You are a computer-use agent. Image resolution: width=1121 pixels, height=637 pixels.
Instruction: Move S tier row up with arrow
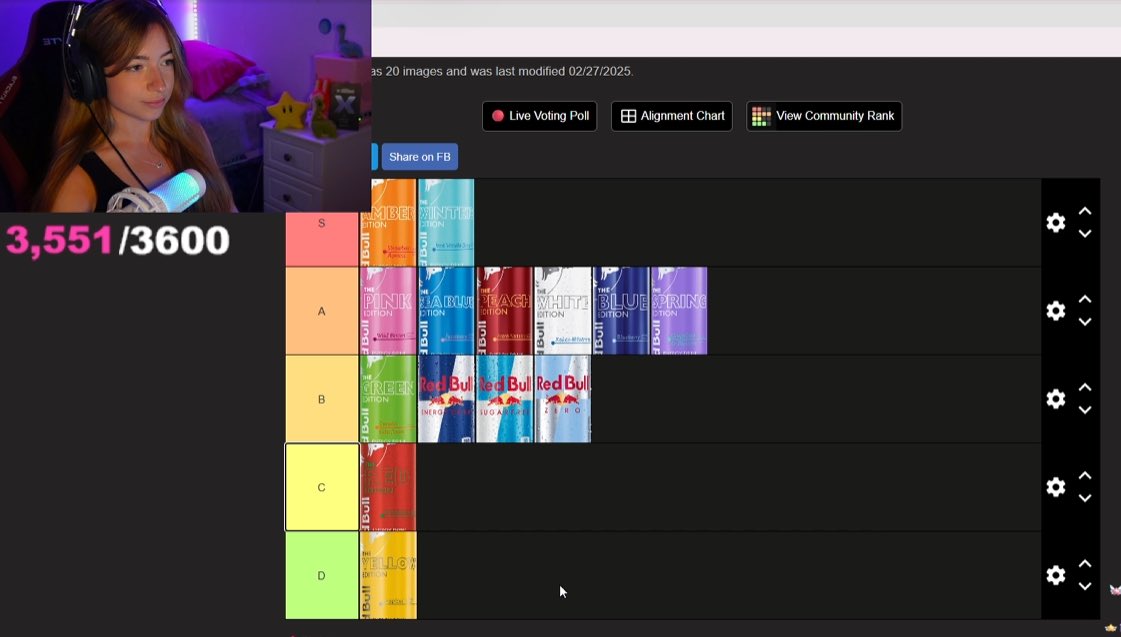click(1085, 212)
